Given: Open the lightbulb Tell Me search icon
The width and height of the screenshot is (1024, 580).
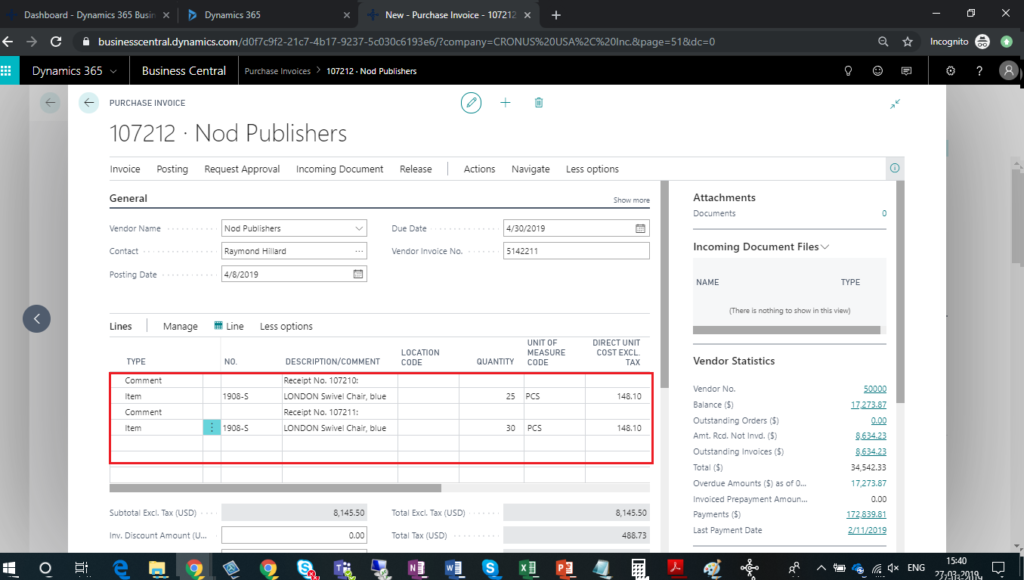Looking at the screenshot, I should (x=848, y=71).
